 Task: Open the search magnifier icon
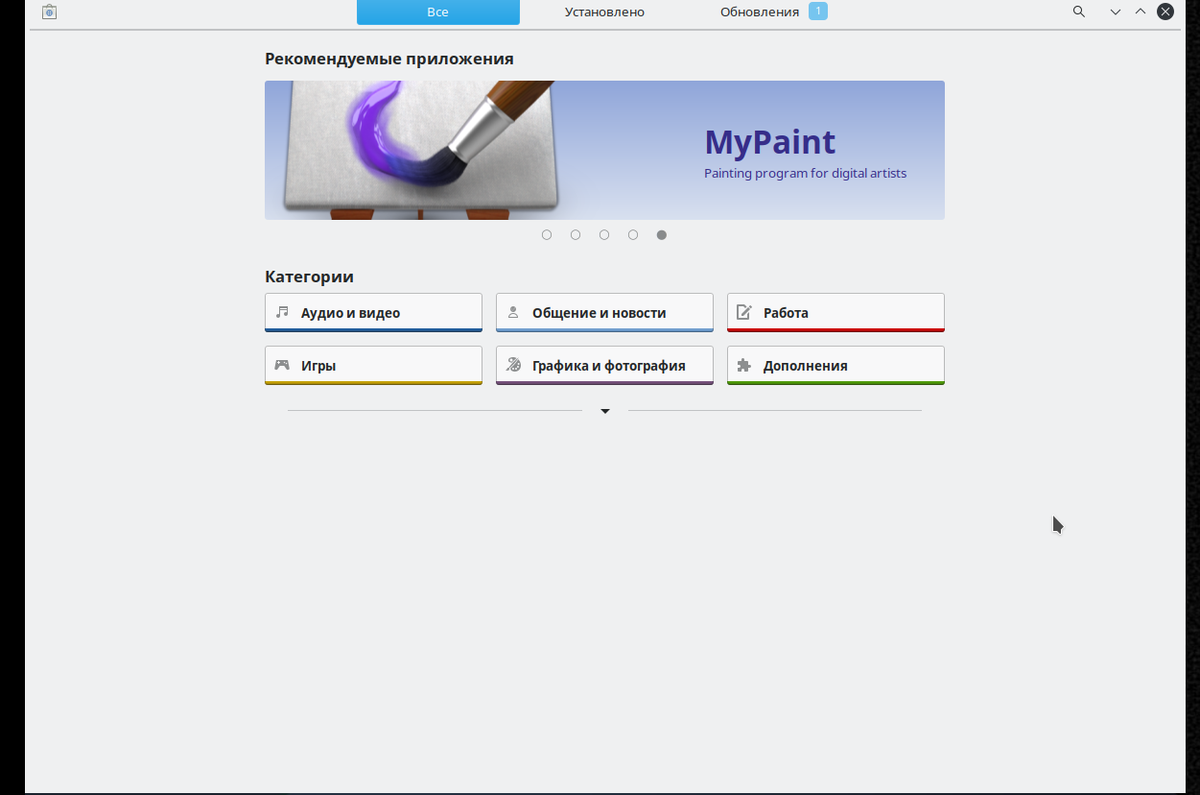coord(1079,12)
